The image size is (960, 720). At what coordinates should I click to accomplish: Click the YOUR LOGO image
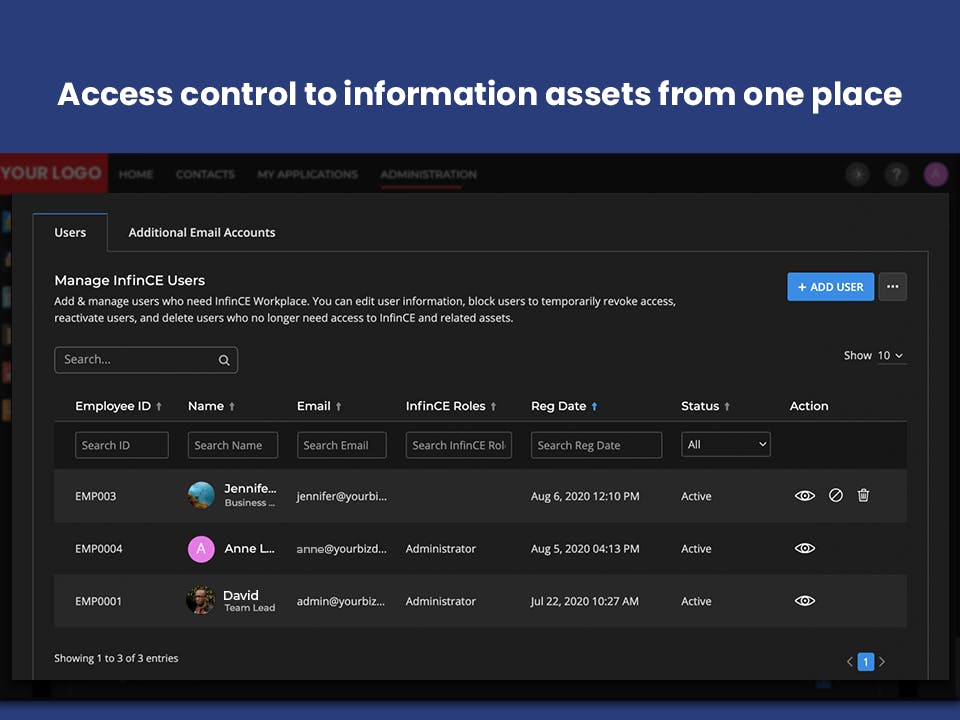pos(53,173)
